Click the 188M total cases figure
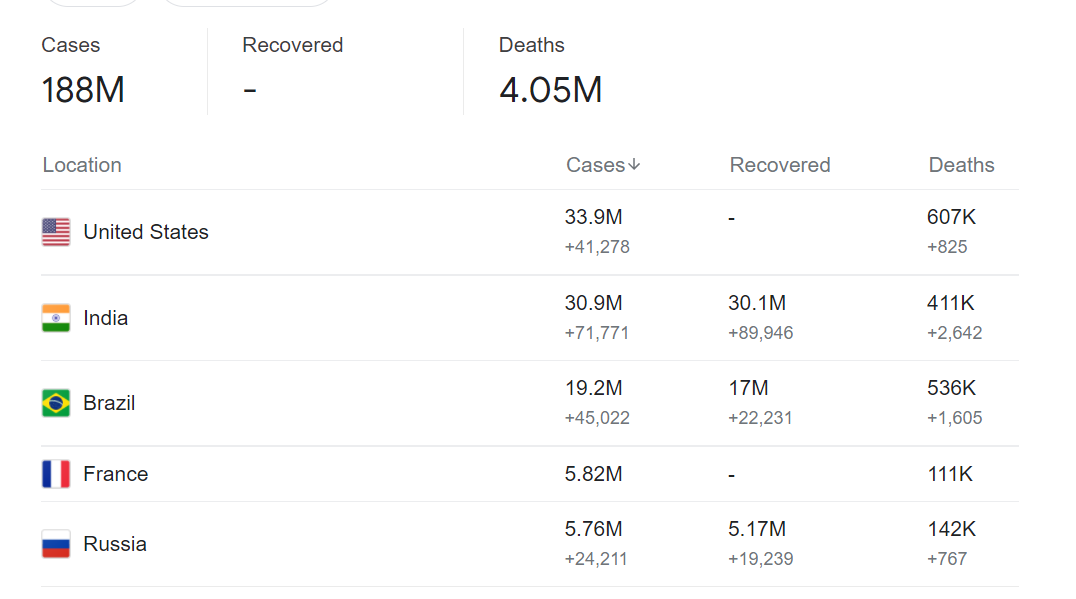The height and width of the screenshot is (599, 1076). pos(83,90)
